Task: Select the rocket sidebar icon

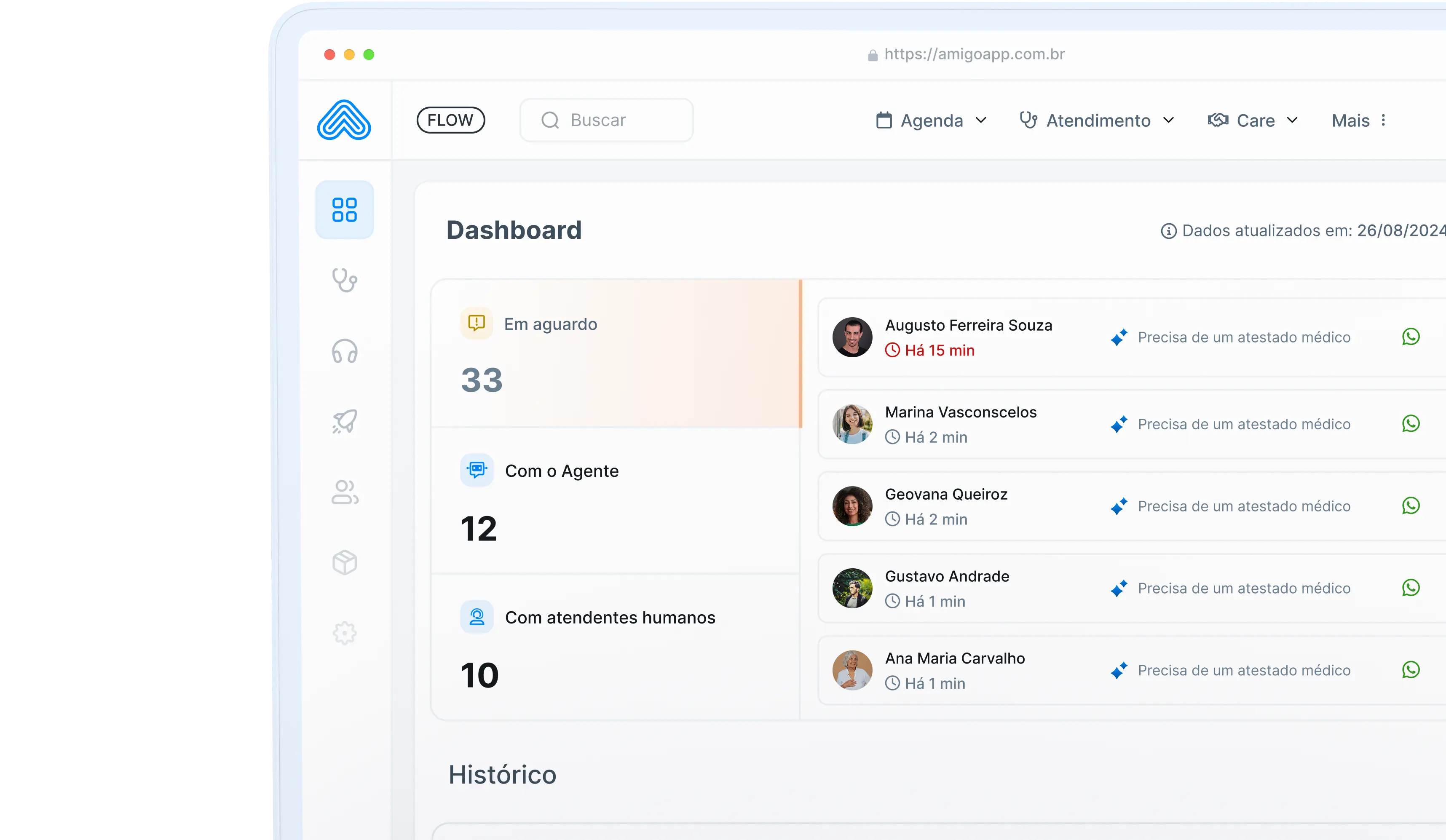Action: (344, 422)
